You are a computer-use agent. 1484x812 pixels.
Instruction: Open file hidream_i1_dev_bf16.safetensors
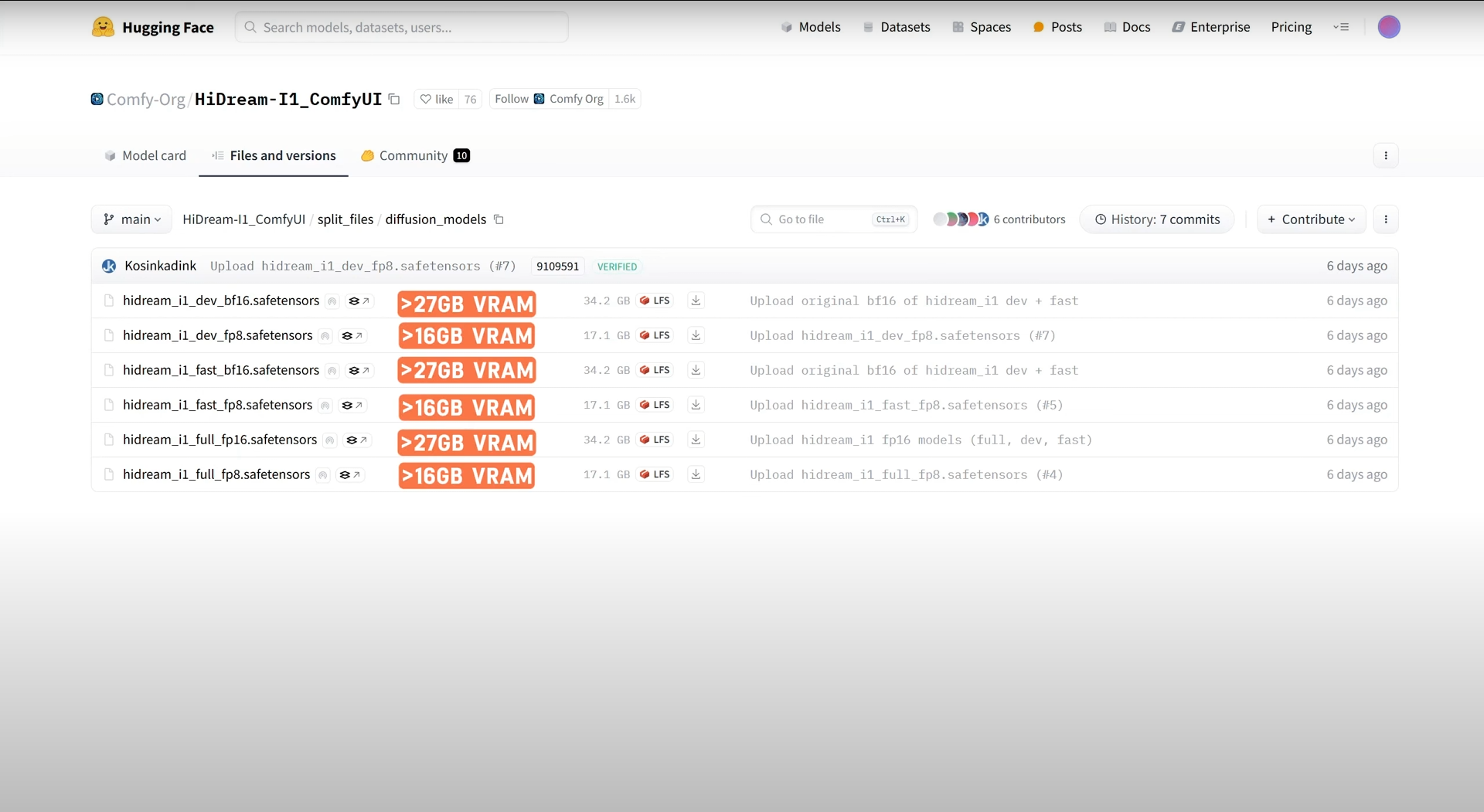coord(221,301)
